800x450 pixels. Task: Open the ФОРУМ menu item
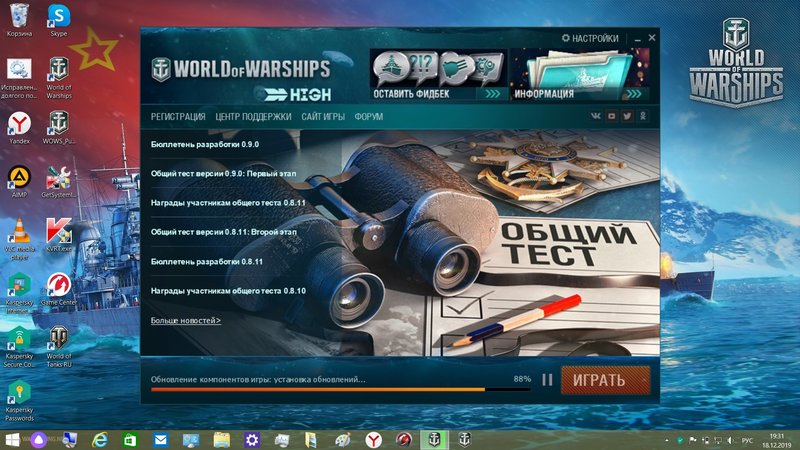tap(368, 117)
